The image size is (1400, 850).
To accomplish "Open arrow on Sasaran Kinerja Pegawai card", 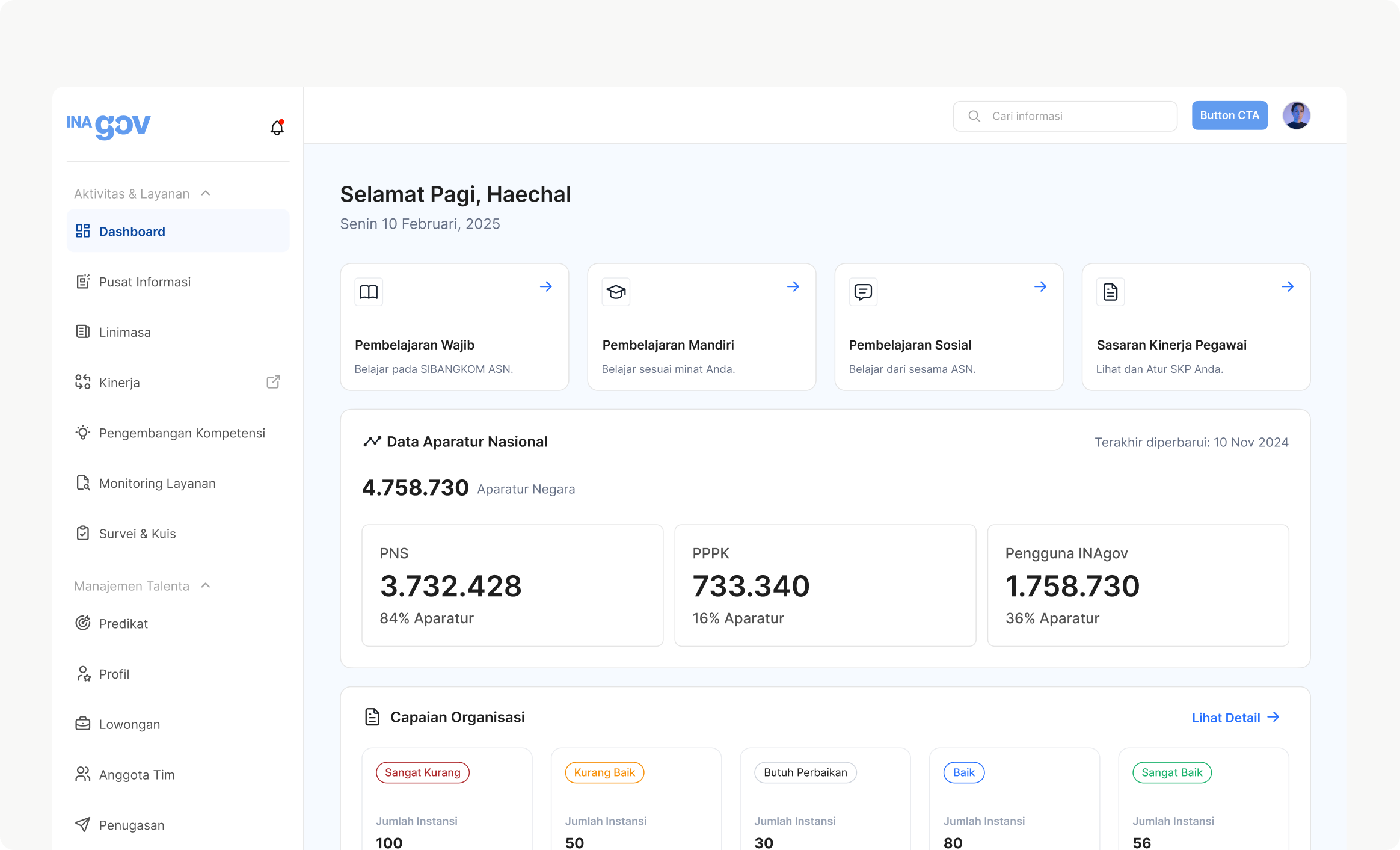I will [1288, 286].
